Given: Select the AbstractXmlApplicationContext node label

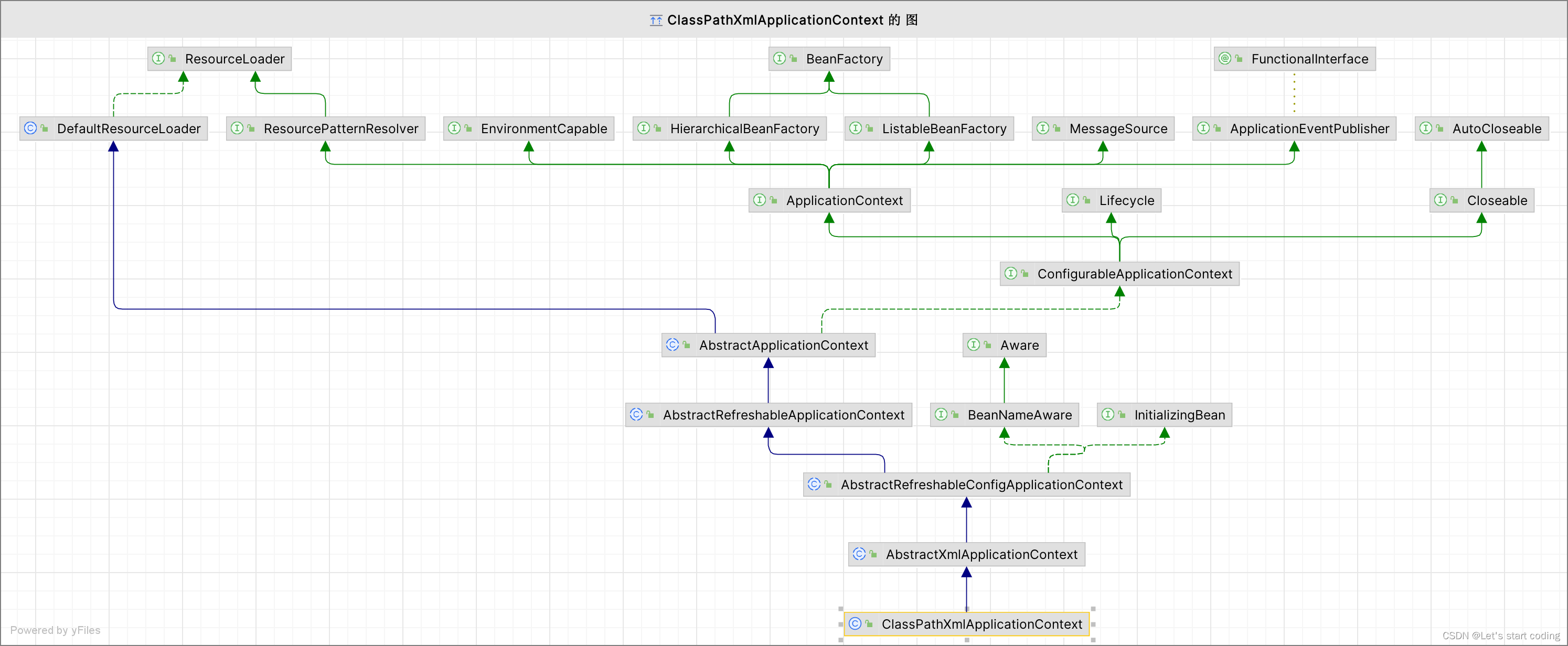Looking at the screenshot, I should [982, 555].
